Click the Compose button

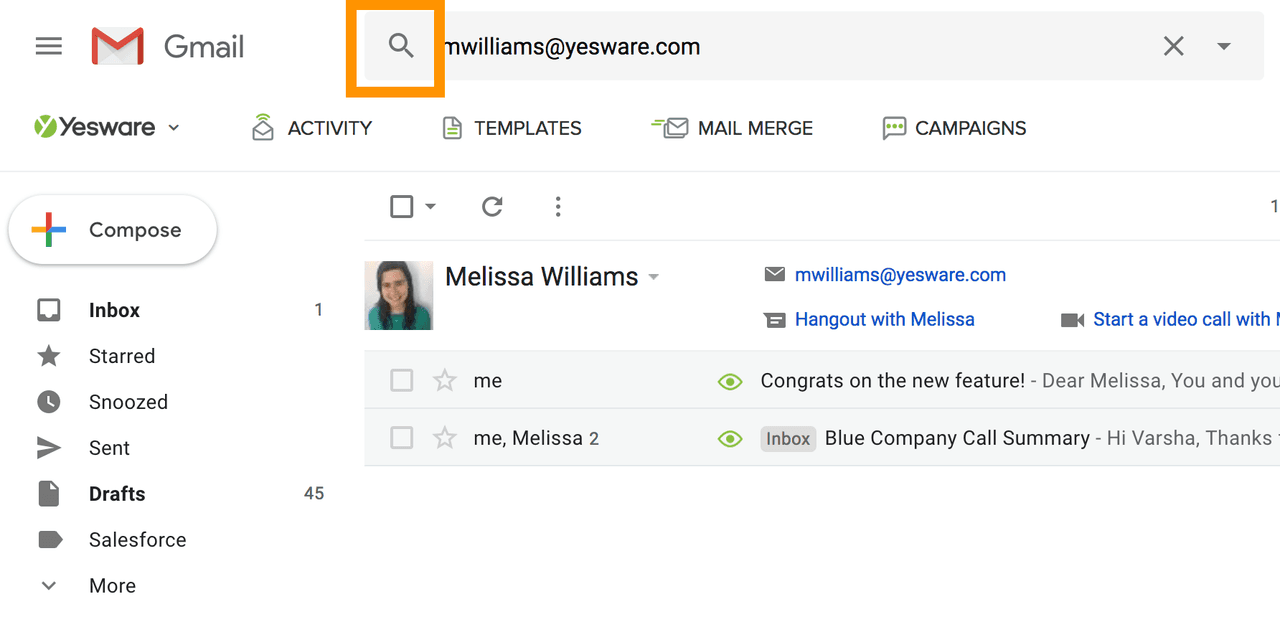point(113,230)
